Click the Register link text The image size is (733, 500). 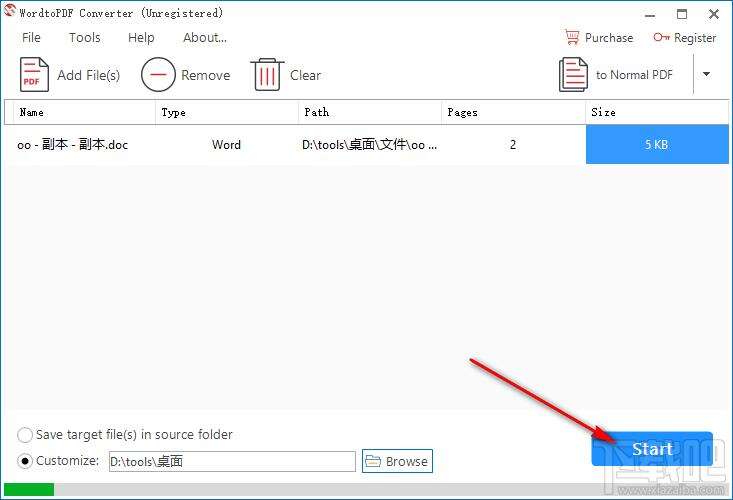coord(695,38)
